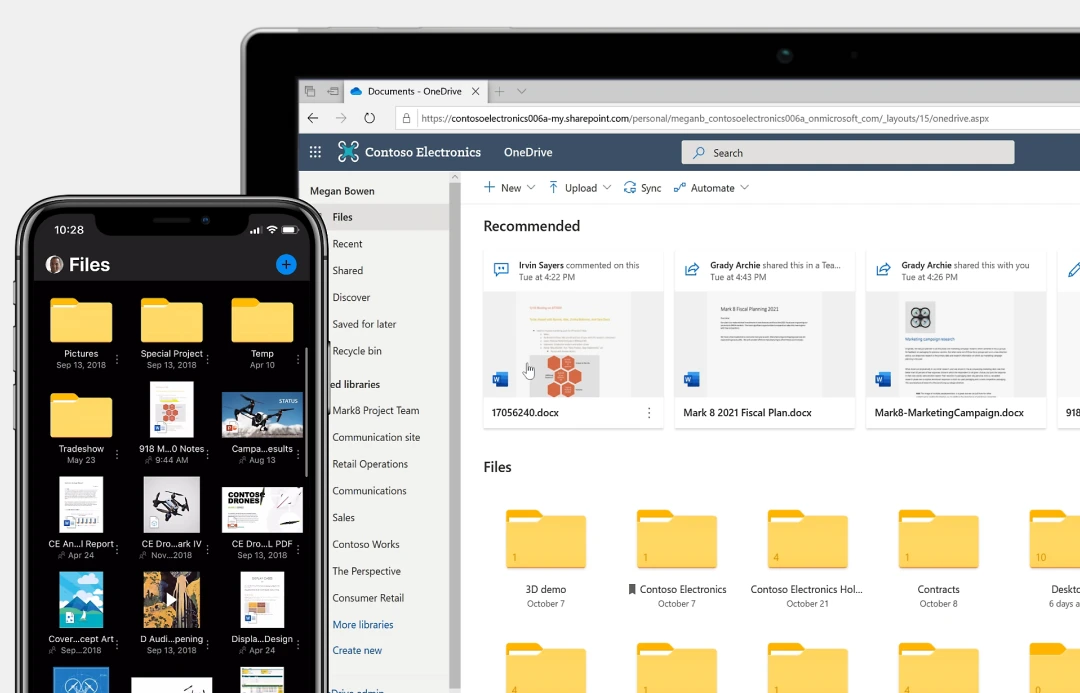1080x693 pixels.
Task: Open the Mark 8 2021 Fiscal Plan thumbnail
Action: point(764,345)
